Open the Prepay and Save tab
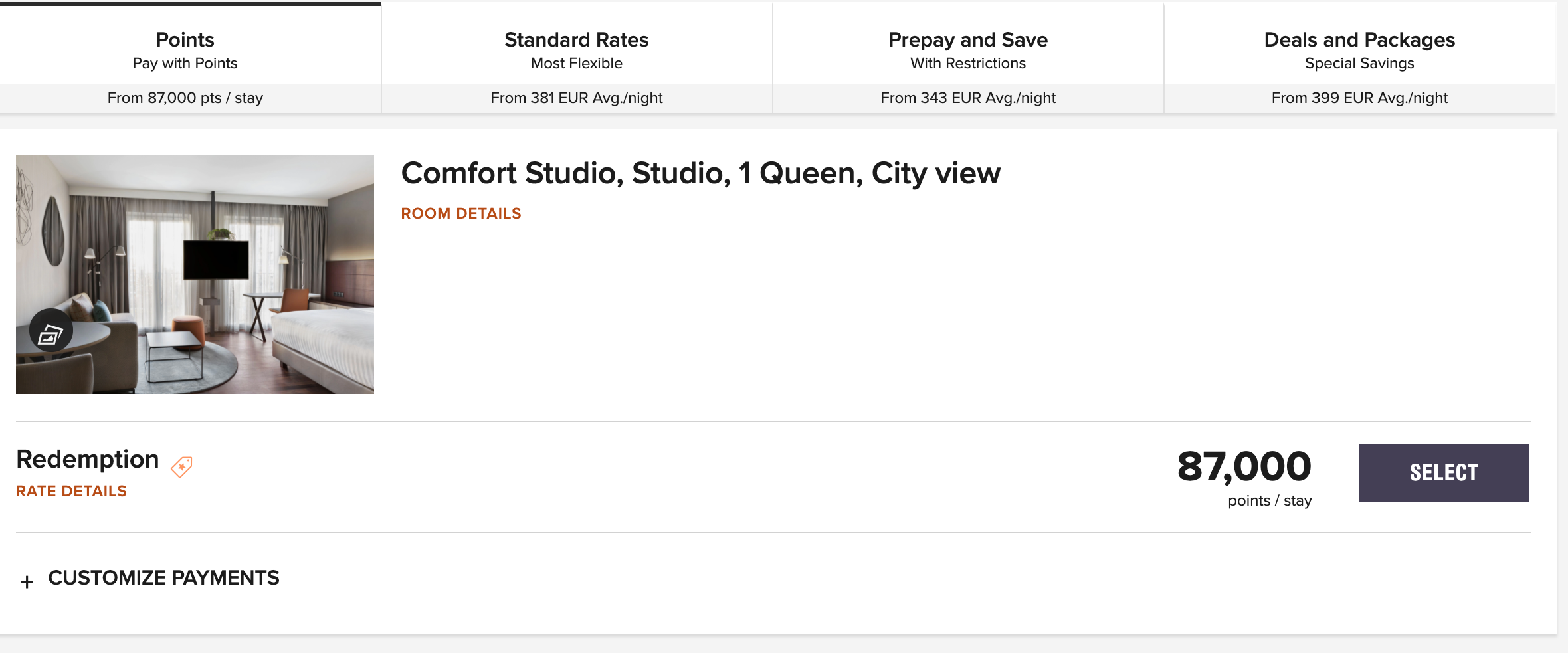This screenshot has height=653, width=1568. pyautogui.click(x=967, y=40)
